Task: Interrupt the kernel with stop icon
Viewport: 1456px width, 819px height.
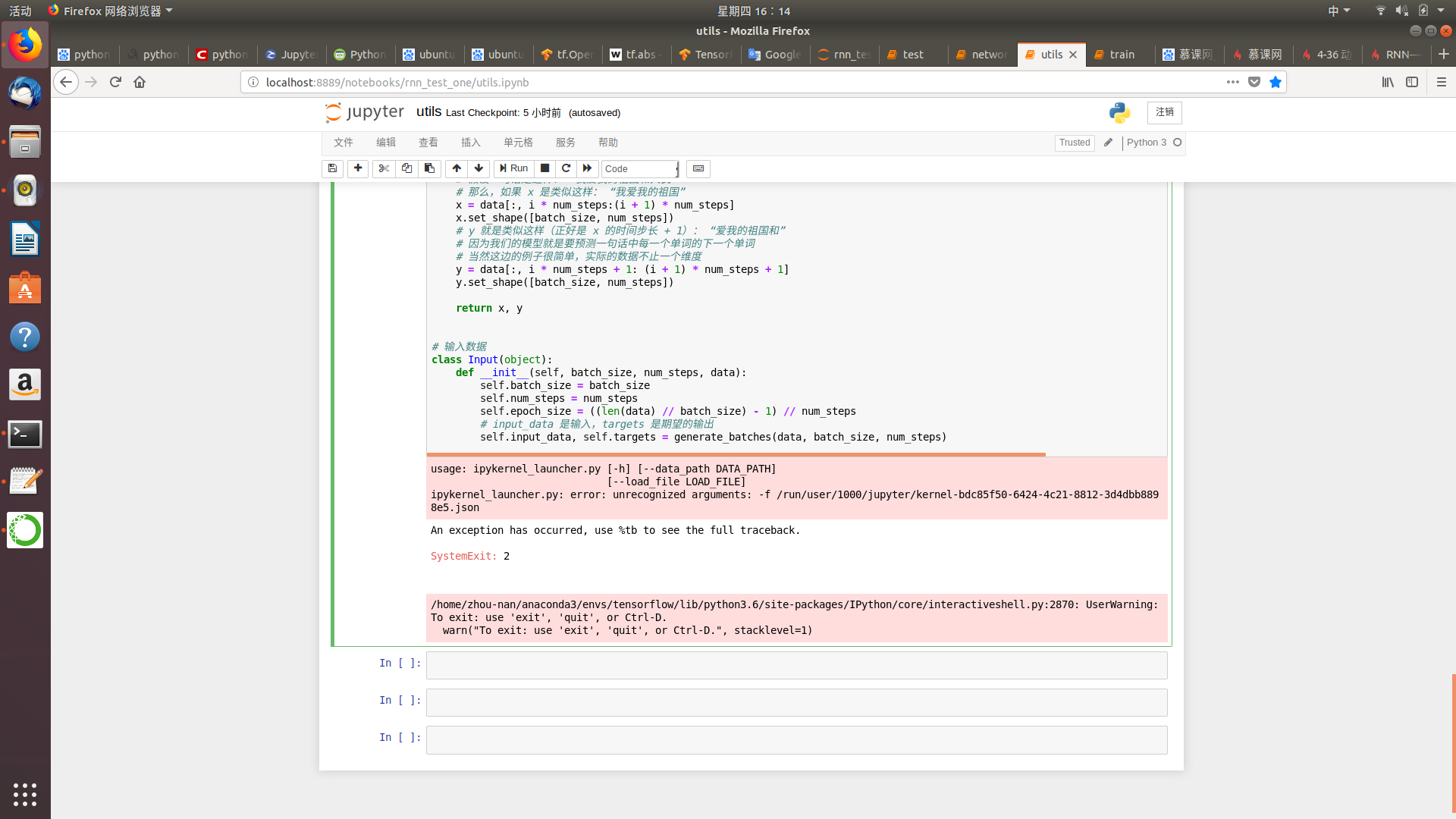Action: [544, 168]
